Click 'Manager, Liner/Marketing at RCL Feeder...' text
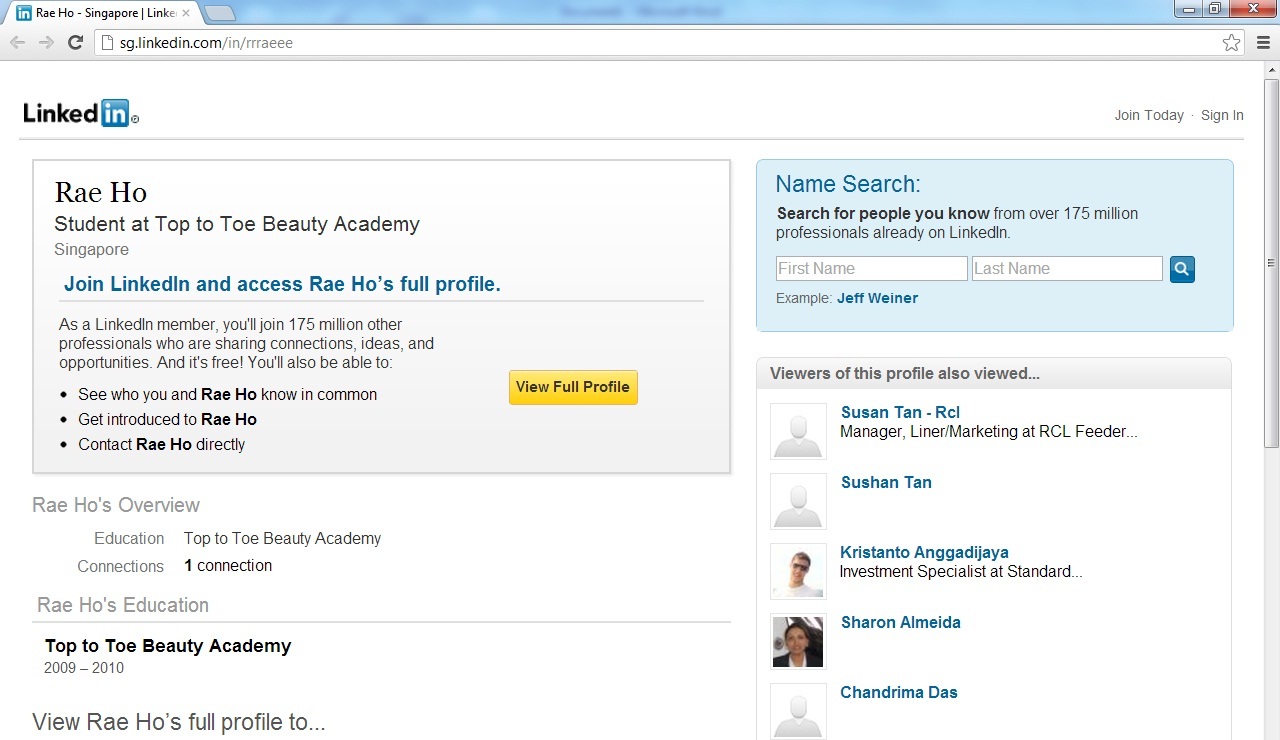 click(x=989, y=432)
